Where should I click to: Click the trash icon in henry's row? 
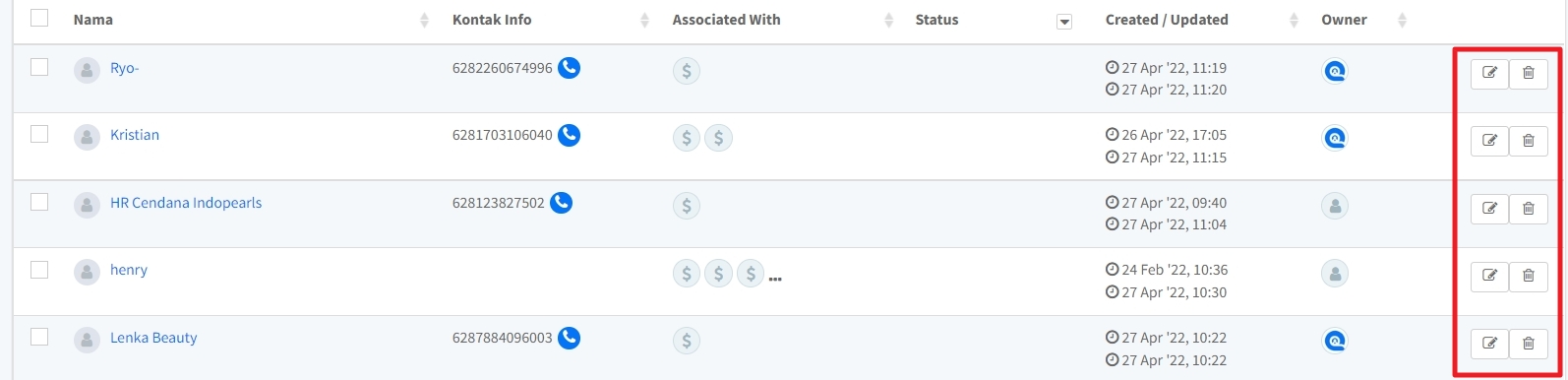[x=1528, y=276]
